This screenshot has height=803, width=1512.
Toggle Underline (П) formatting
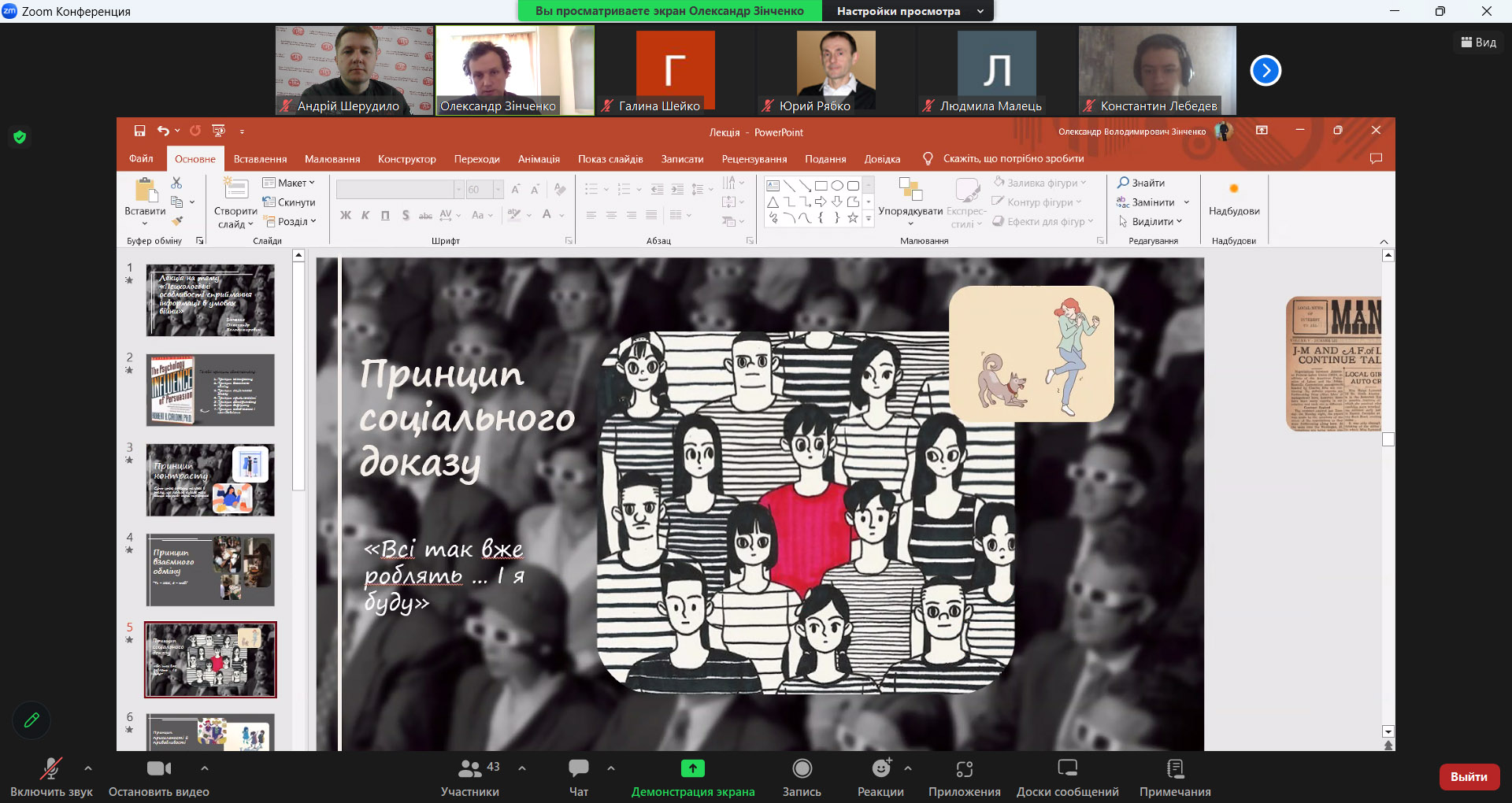tap(385, 215)
